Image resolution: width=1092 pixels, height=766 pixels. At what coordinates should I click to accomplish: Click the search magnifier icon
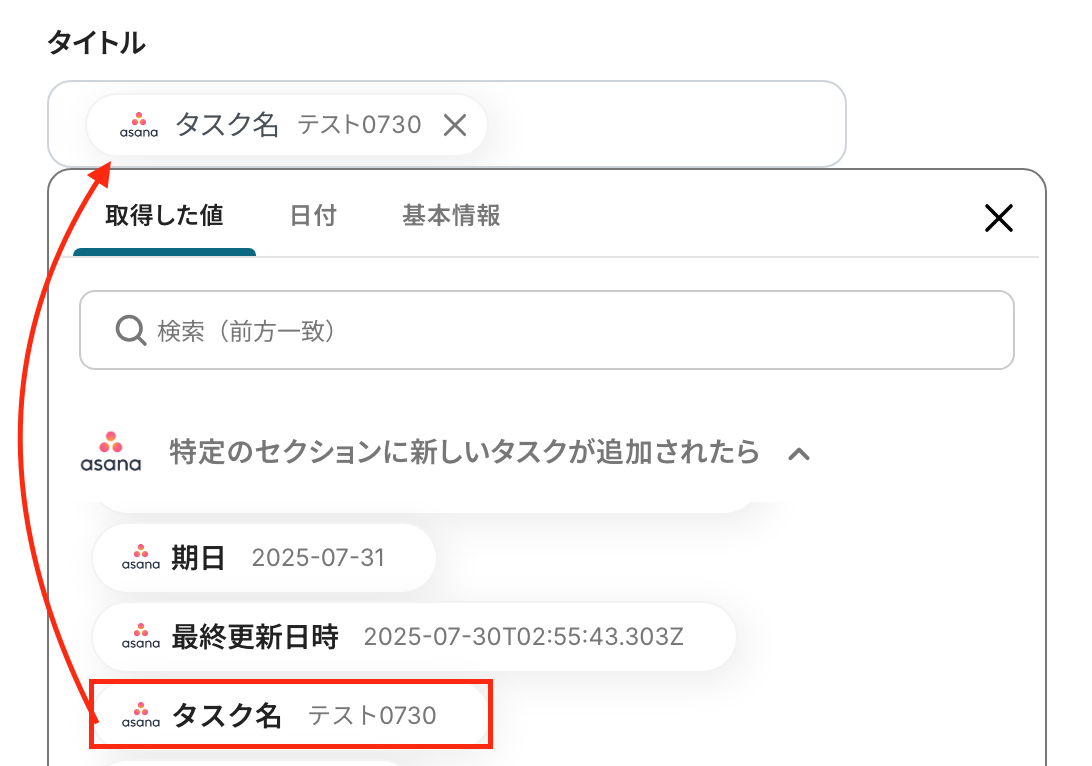coord(131,330)
